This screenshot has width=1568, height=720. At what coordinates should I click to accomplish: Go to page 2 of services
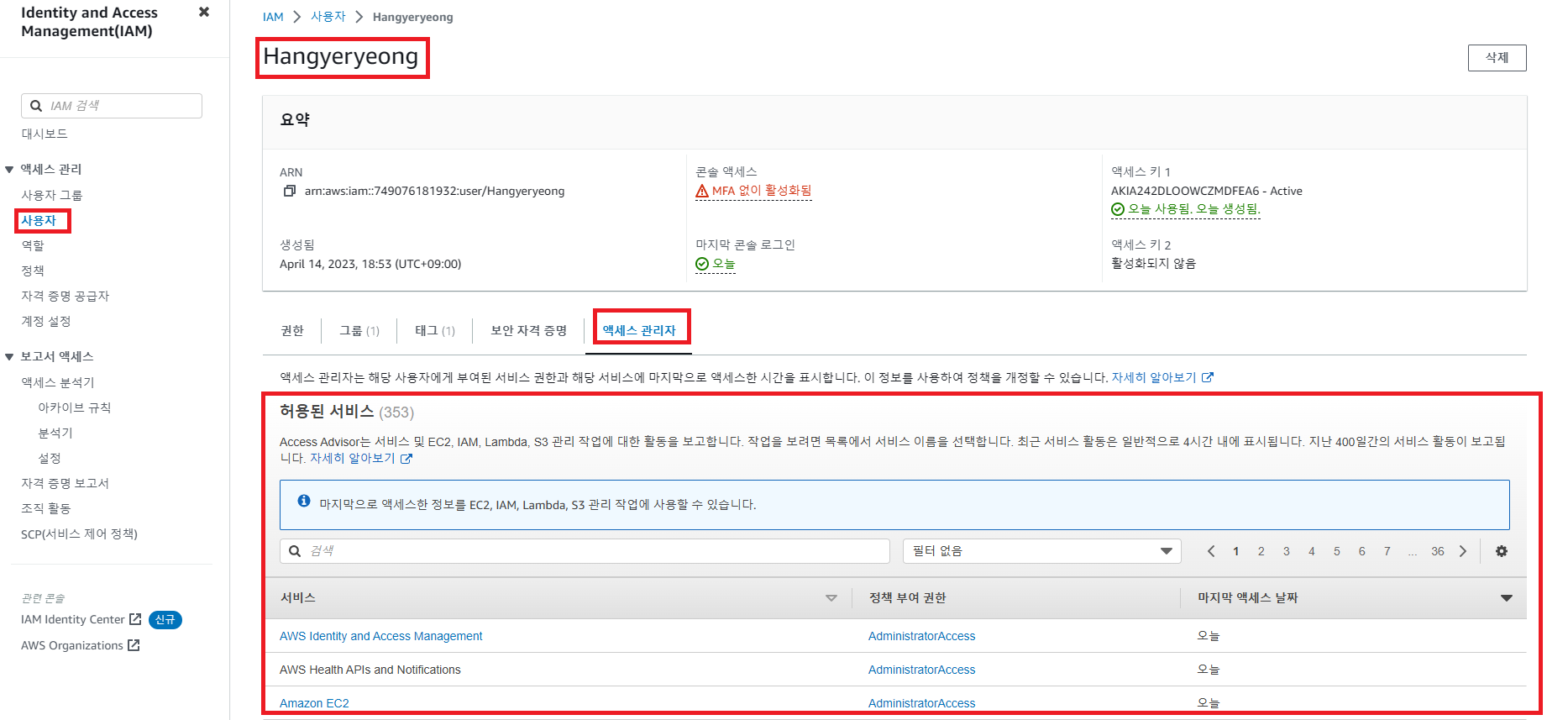click(x=1261, y=551)
